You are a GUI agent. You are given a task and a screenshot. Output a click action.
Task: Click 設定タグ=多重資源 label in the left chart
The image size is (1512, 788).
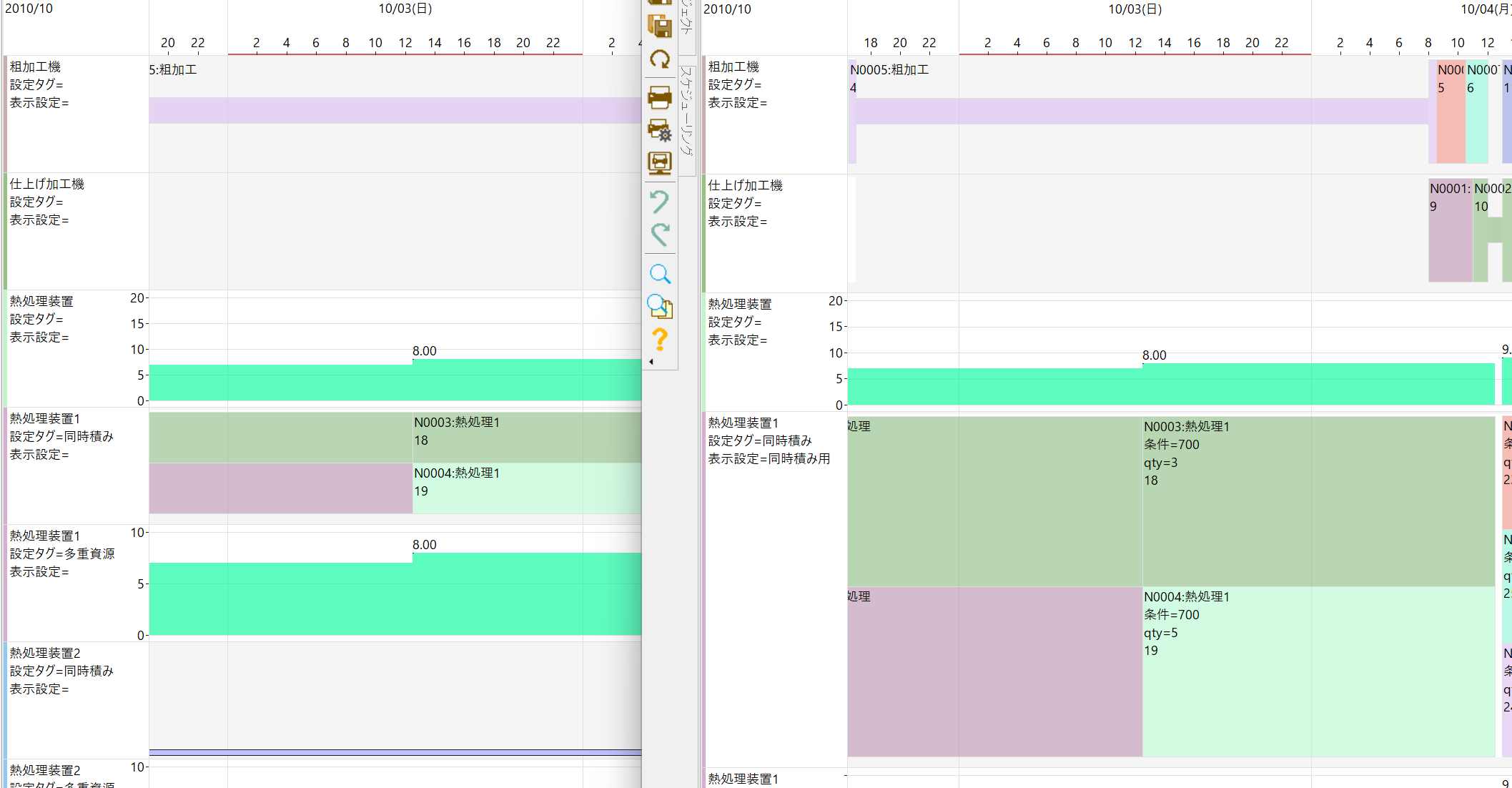pos(62,553)
